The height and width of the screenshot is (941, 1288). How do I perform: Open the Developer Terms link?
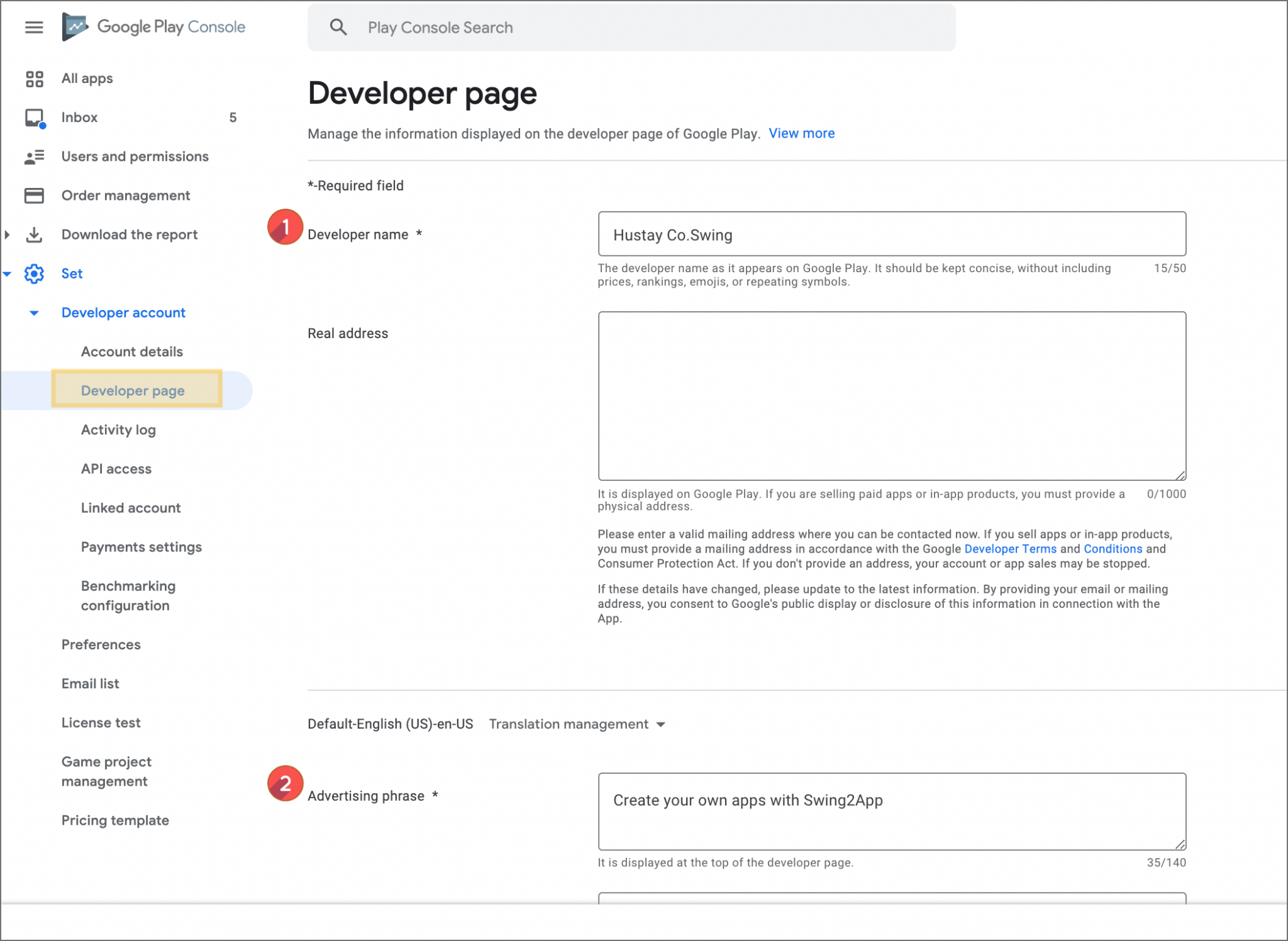click(1010, 548)
